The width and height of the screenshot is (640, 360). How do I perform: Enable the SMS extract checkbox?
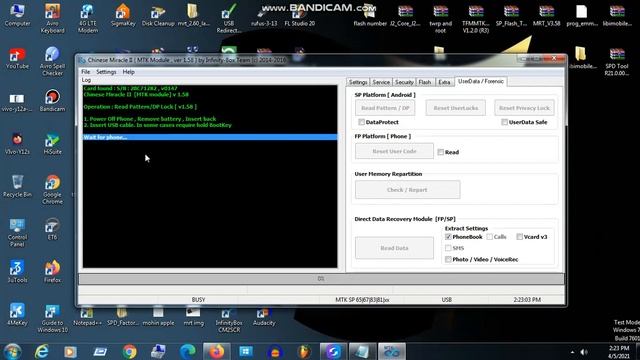tap(448, 248)
